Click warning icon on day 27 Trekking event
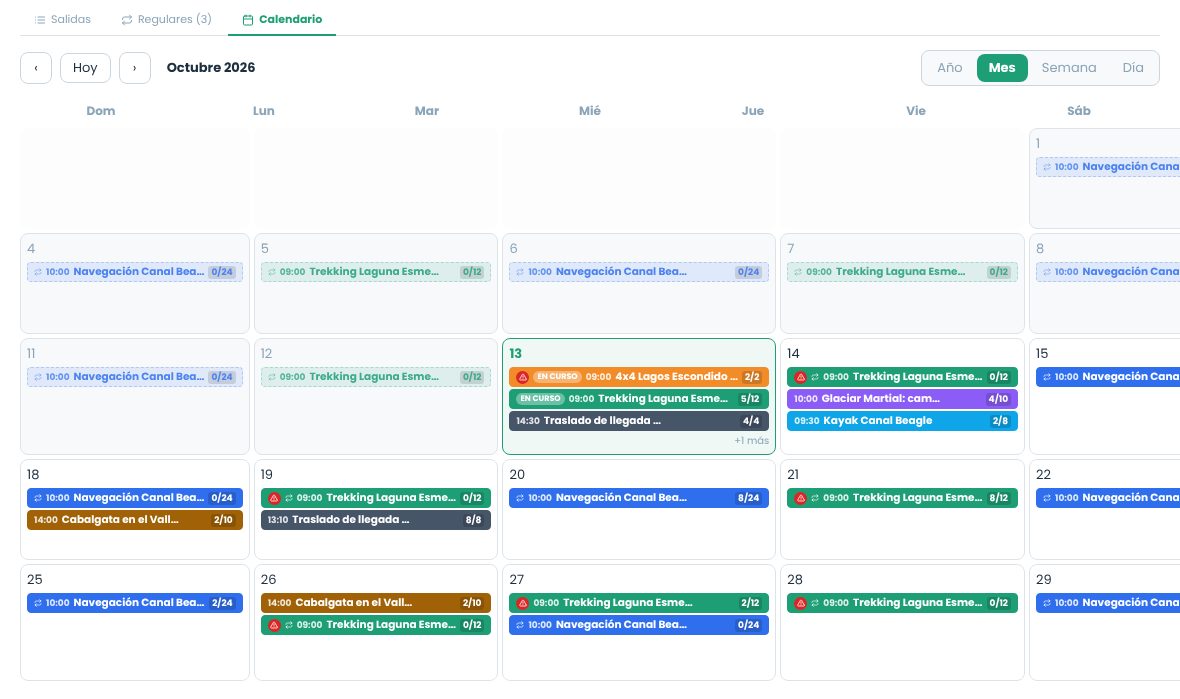Screen dimensions: 1180x699 [522, 603]
